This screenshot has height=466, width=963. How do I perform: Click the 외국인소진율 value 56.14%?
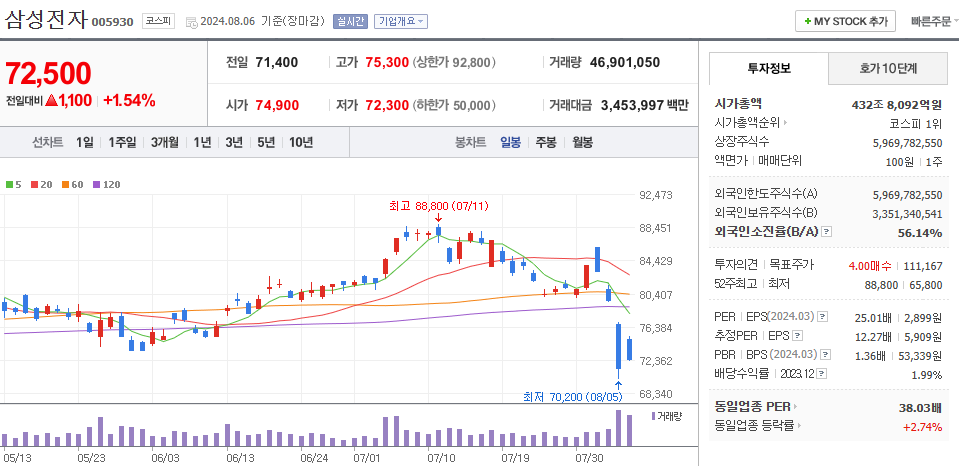pos(918,232)
